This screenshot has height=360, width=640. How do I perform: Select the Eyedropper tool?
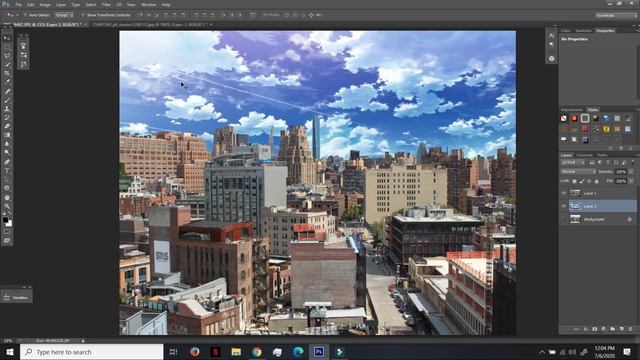7,82
